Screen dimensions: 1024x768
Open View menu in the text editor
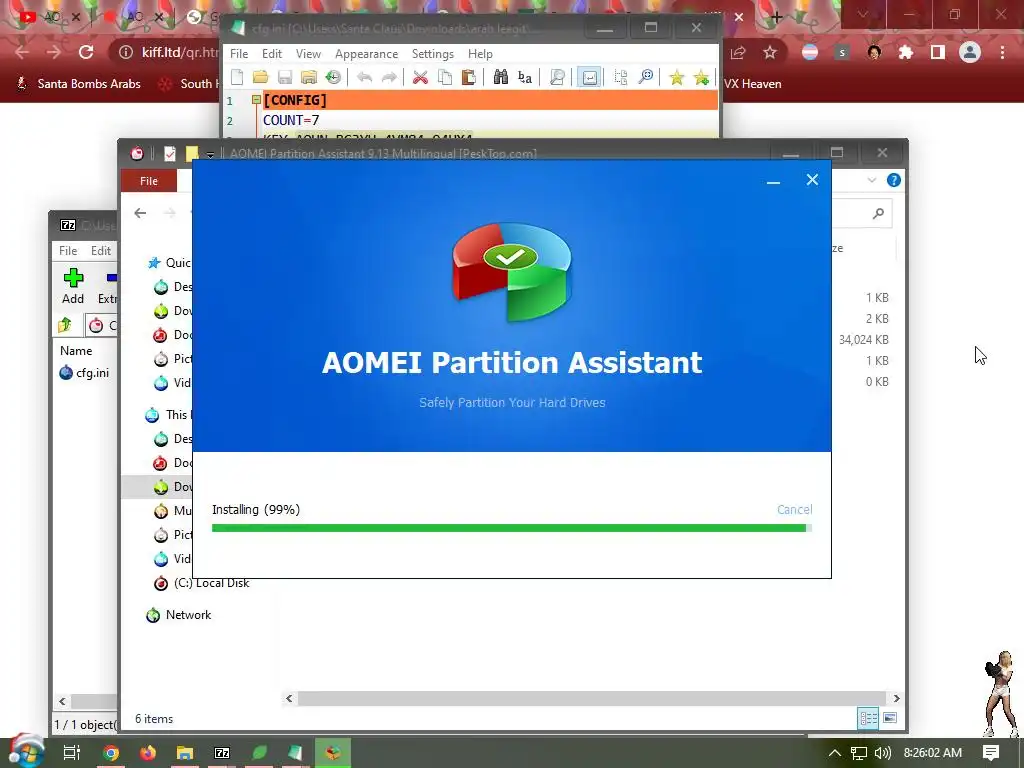click(308, 54)
